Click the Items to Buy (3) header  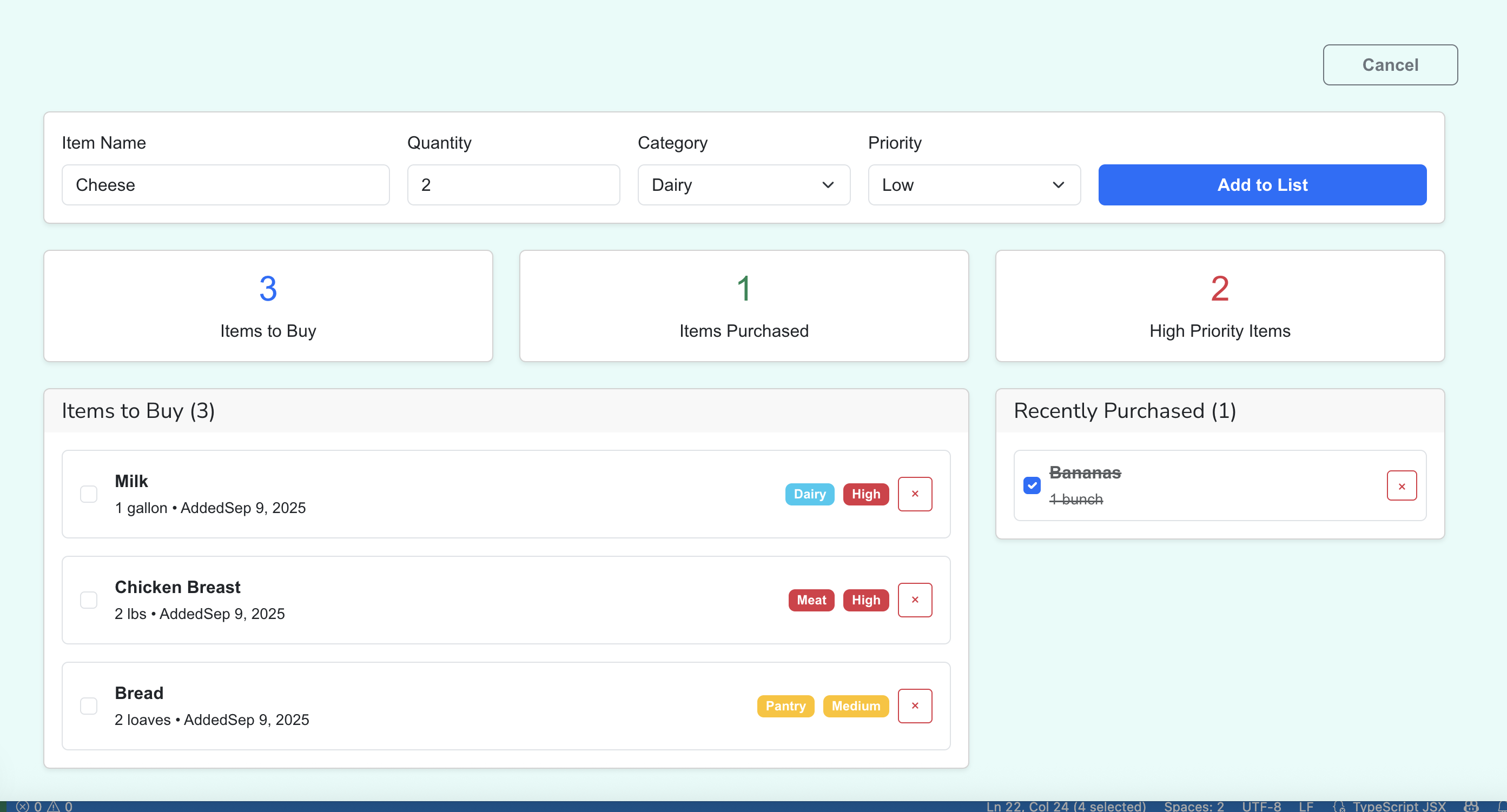pos(138,410)
